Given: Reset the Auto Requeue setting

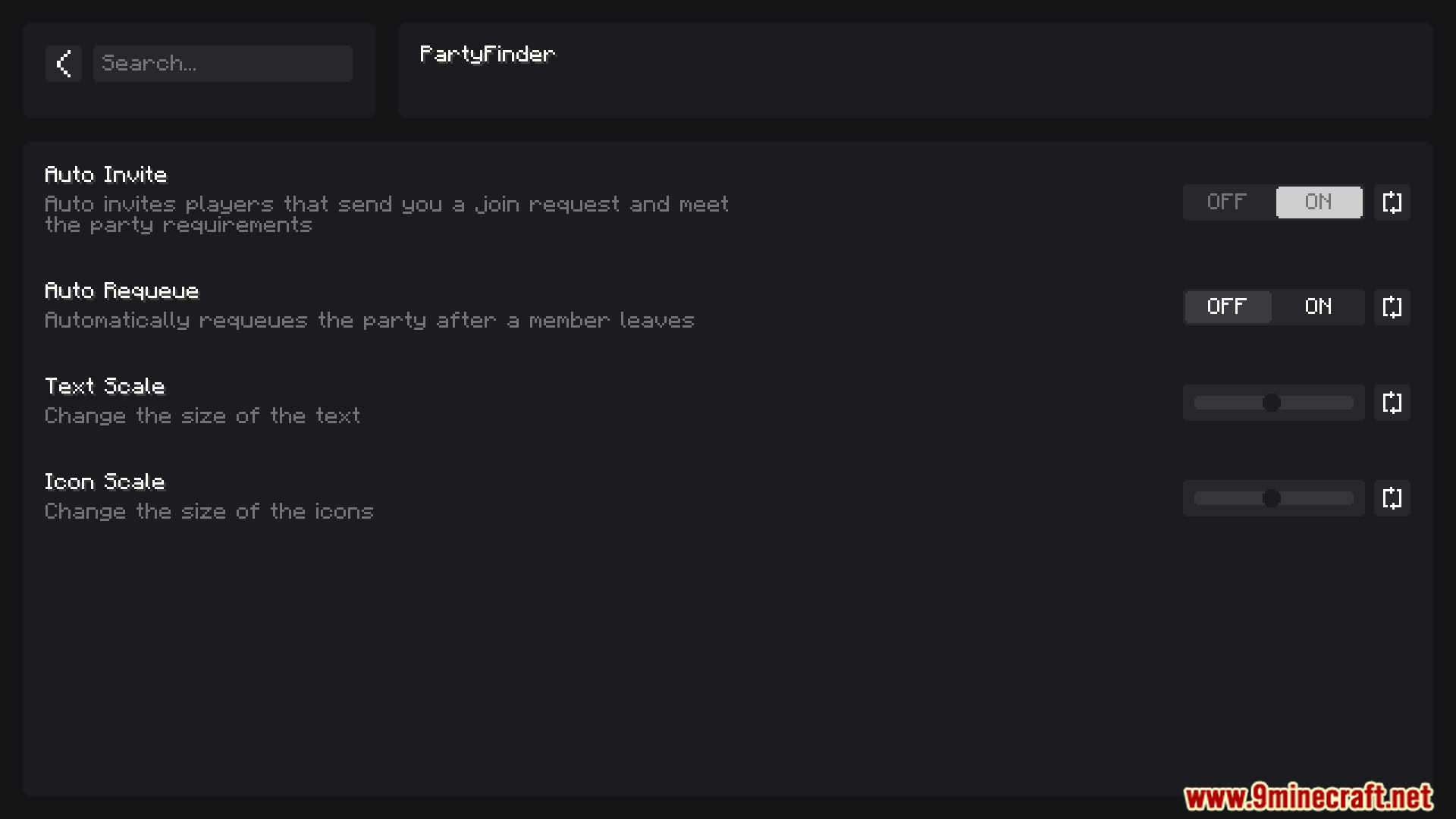Looking at the screenshot, I should coord(1392,307).
